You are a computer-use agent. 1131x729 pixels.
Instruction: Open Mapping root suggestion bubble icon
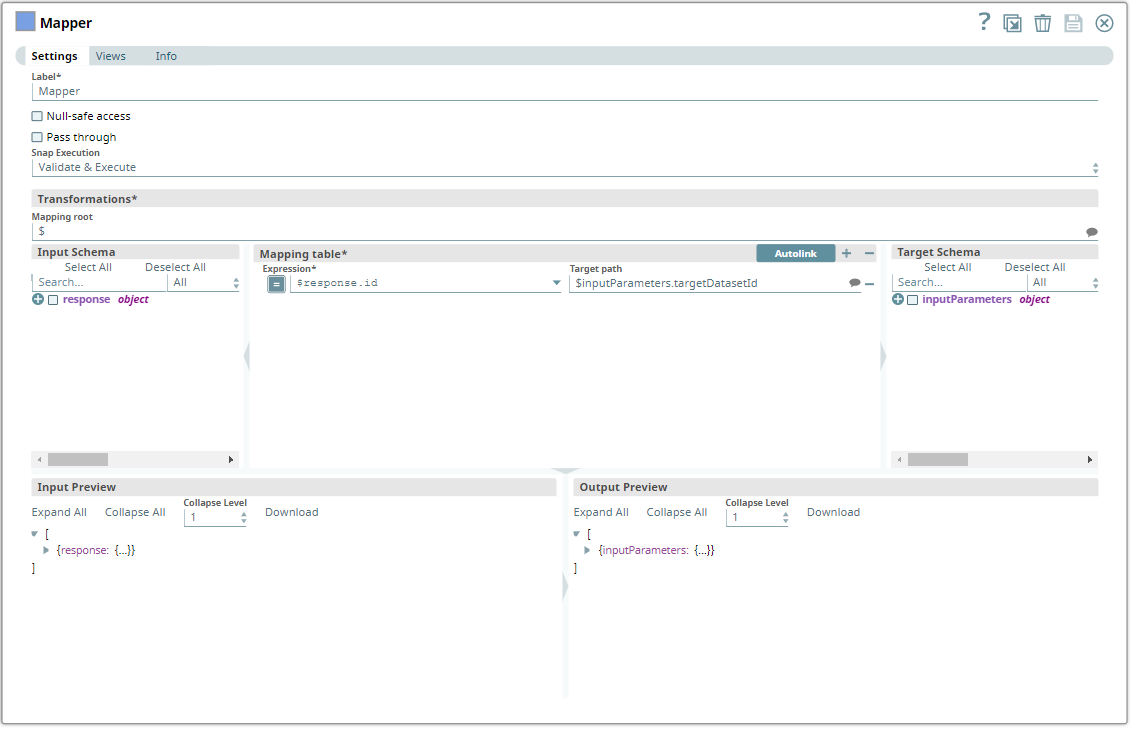(1092, 232)
